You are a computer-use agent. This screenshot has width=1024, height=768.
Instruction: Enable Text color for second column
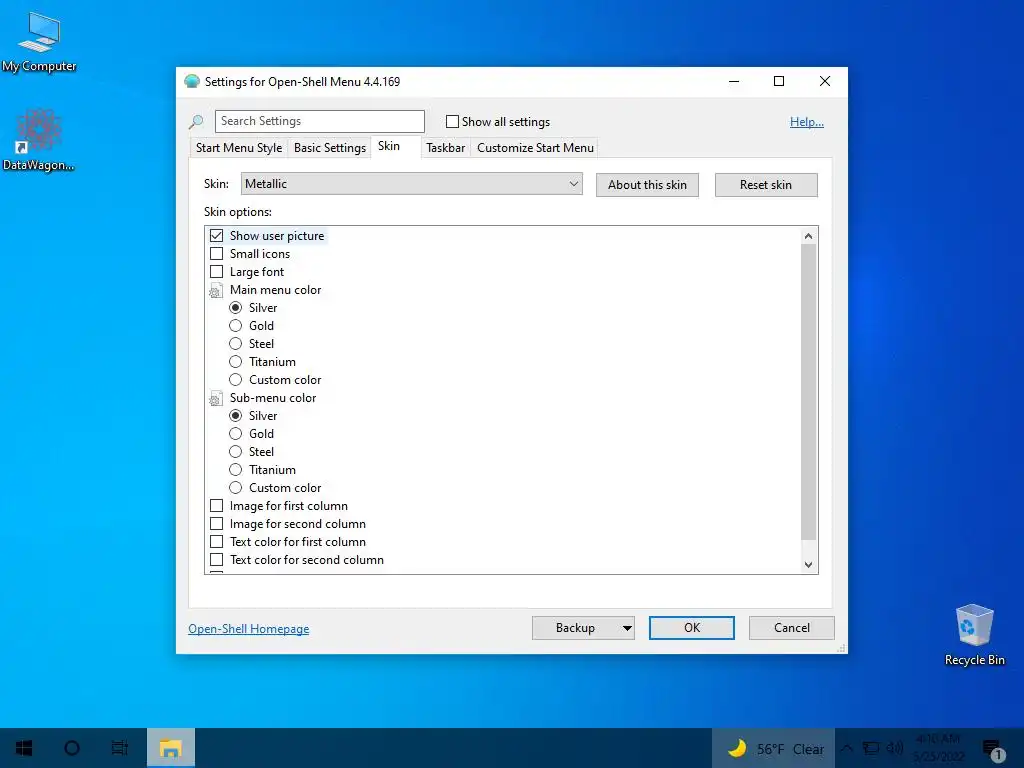point(217,560)
